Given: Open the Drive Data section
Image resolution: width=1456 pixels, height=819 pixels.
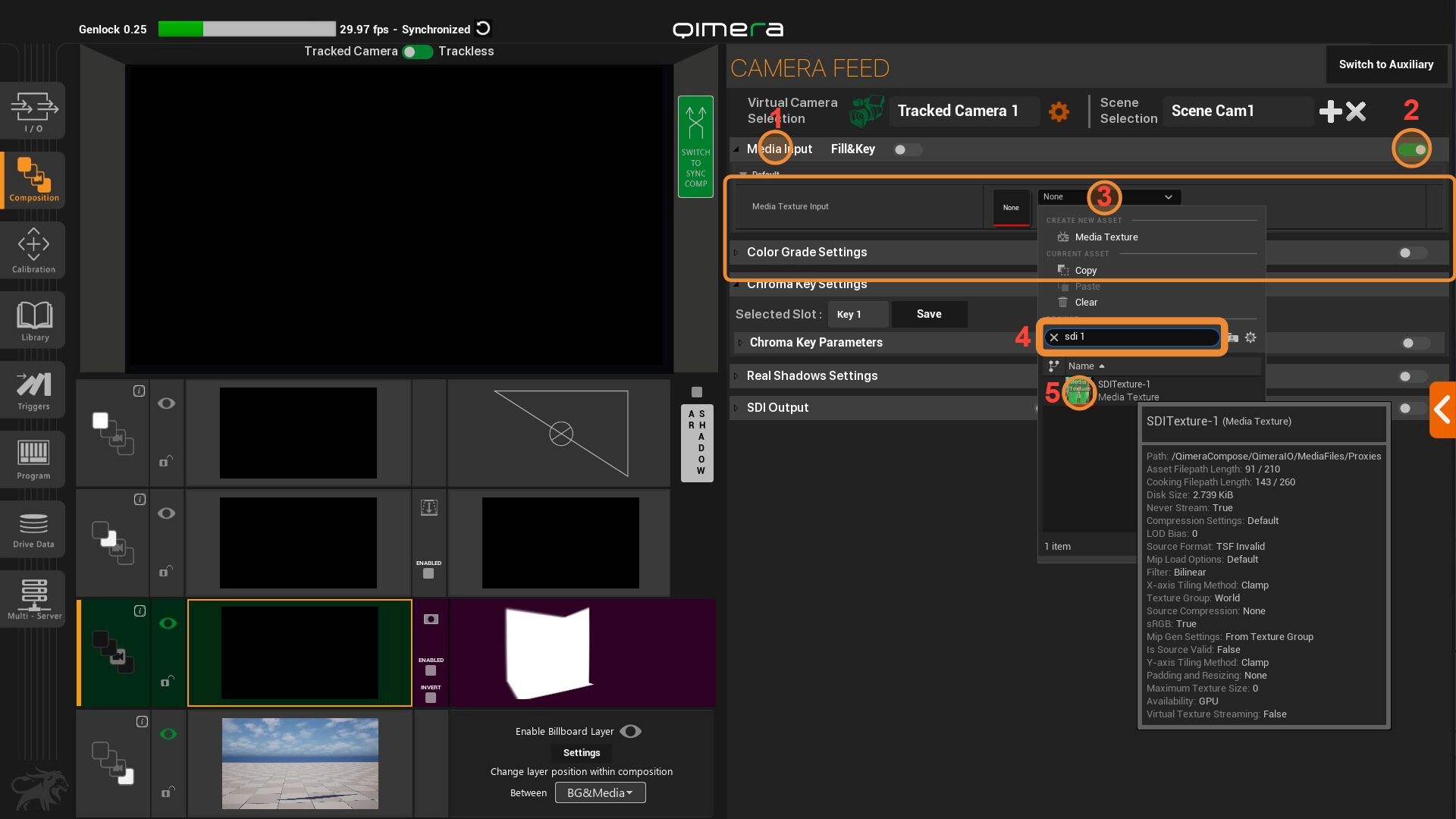Looking at the screenshot, I should coord(33,529).
